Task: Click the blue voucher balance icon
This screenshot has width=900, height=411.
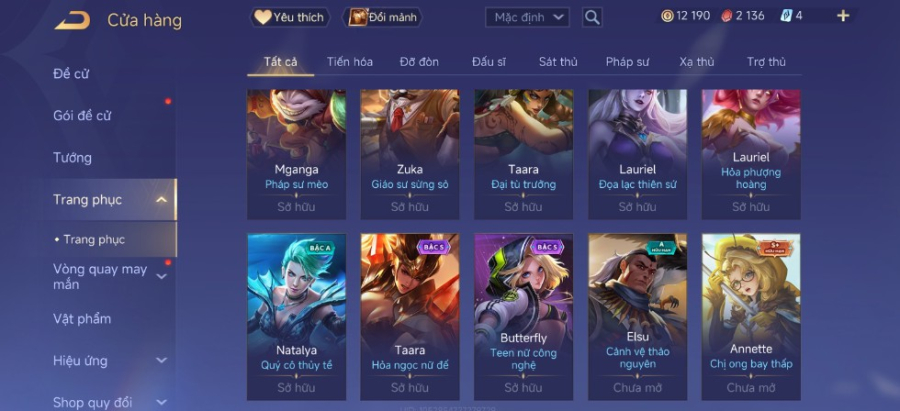Action: point(786,16)
